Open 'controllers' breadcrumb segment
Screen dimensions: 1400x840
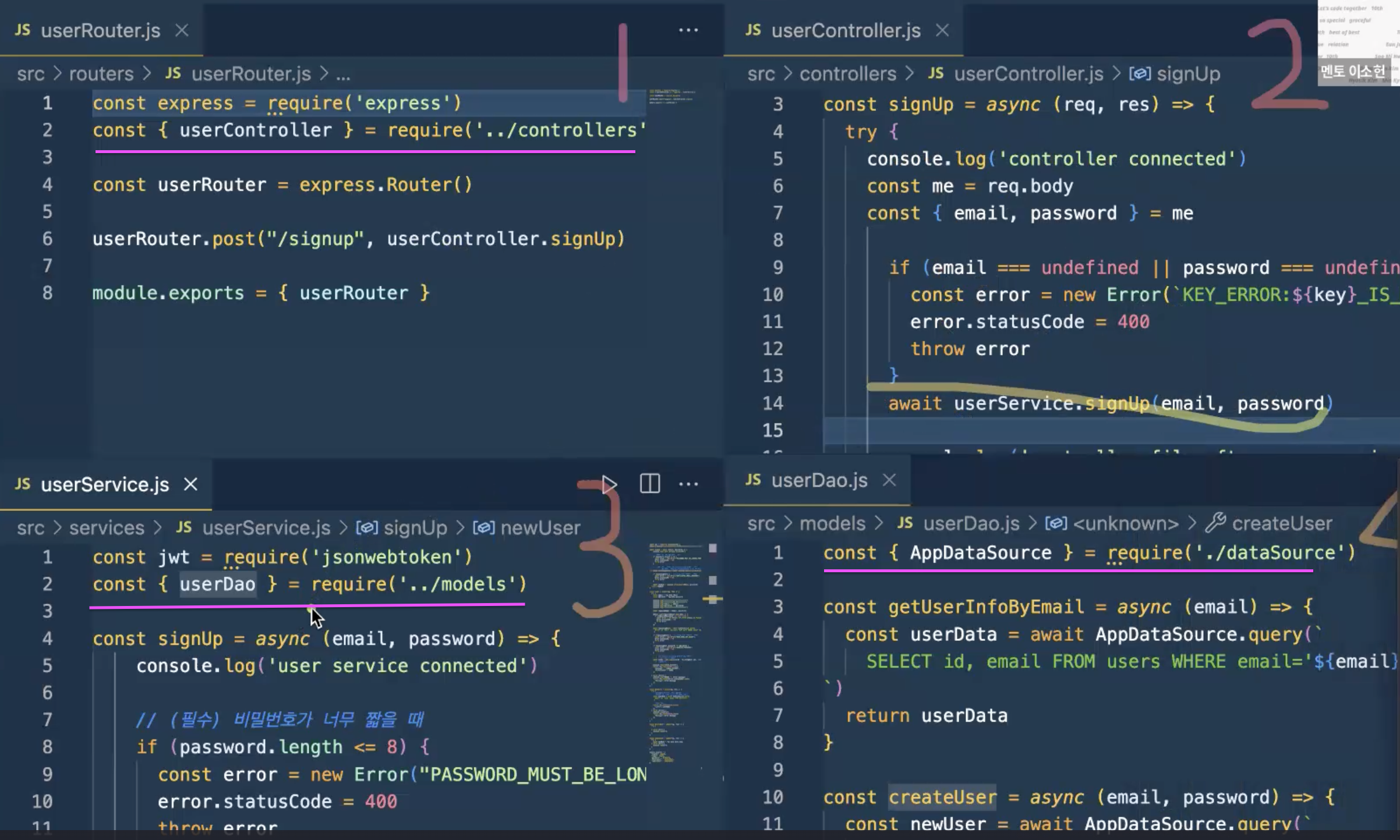coord(847,74)
